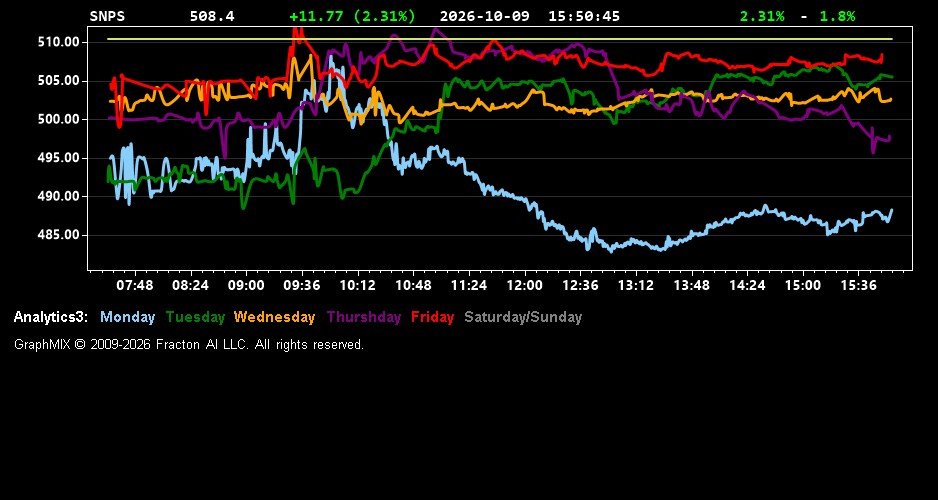Click the 2.31% range value at top right
This screenshot has height=500, width=938.
click(x=762, y=16)
